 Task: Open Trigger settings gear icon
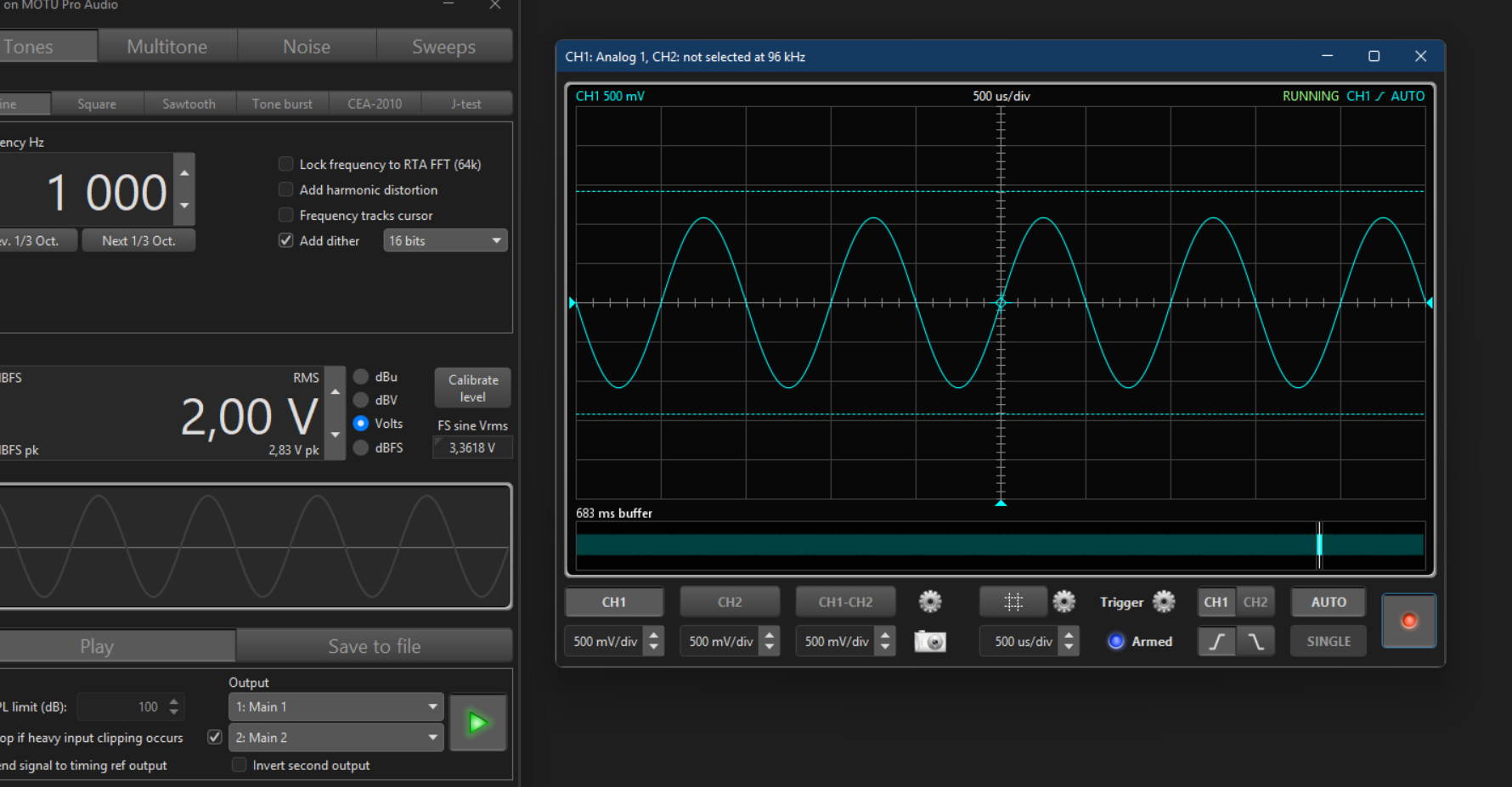(x=1164, y=602)
